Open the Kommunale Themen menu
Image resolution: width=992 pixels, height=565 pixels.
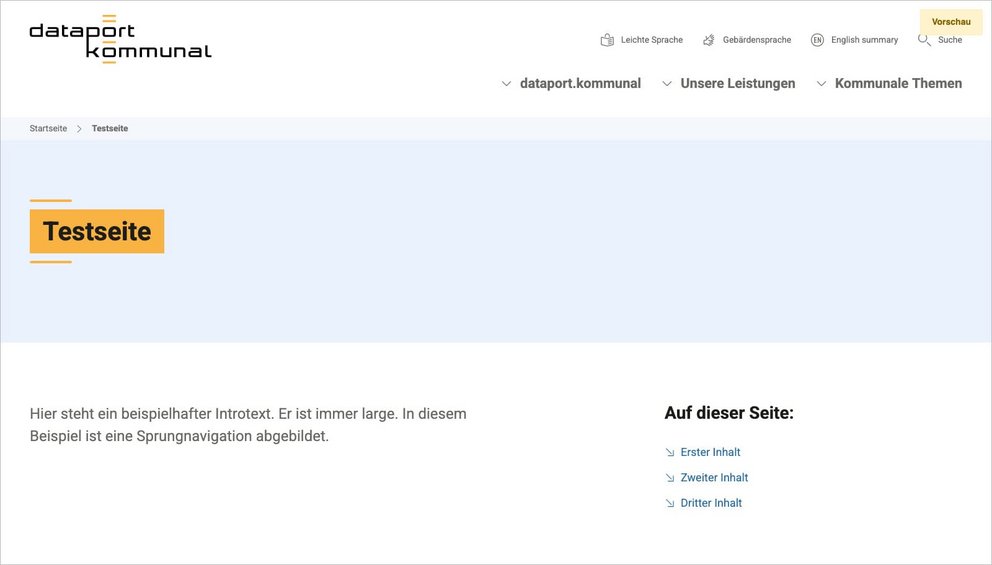[x=898, y=84]
